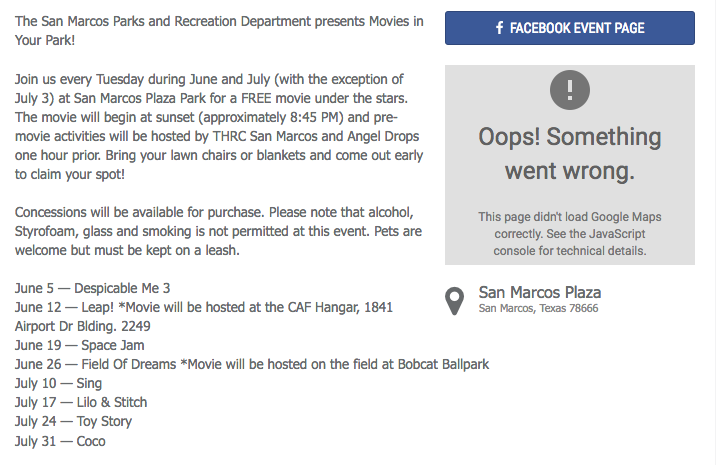This screenshot has height=465, width=716.
Task: Click the grey failed map placeholder
Action: tap(570, 165)
